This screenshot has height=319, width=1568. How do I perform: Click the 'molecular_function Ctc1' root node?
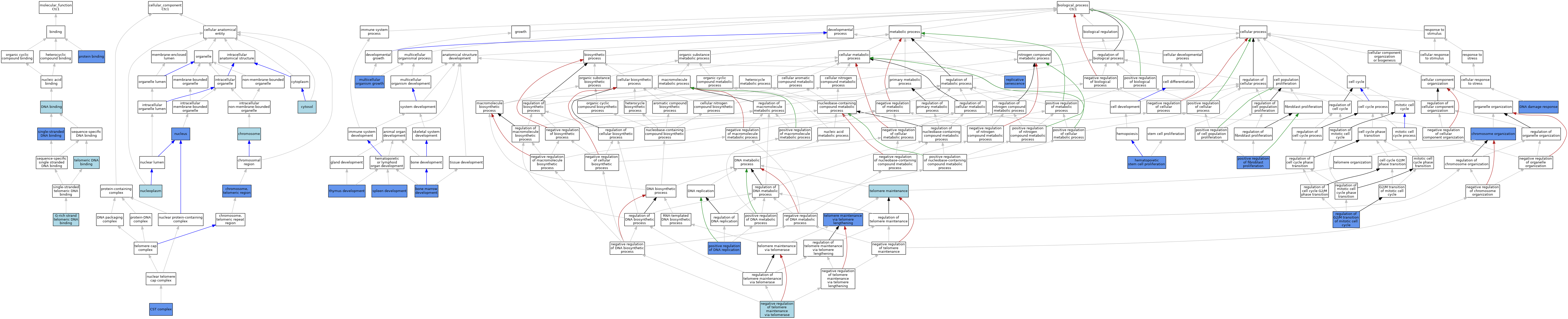coord(55,7)
